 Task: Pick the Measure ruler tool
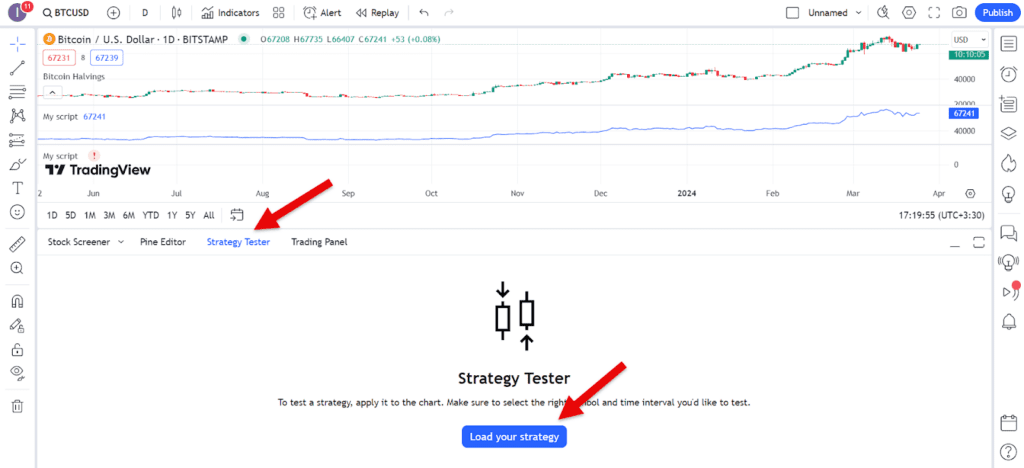(x=17, y=244)
